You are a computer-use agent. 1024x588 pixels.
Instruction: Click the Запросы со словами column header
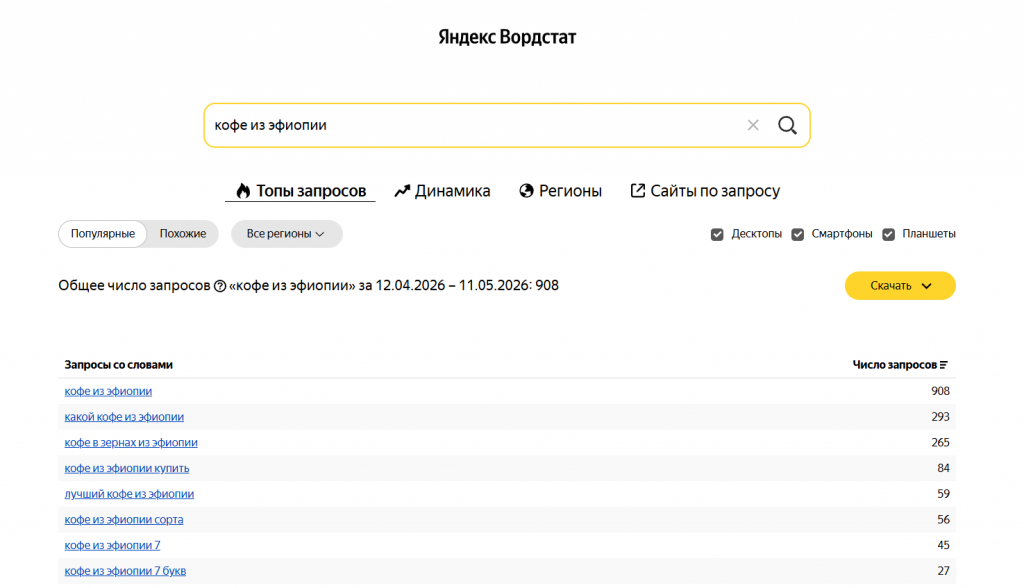pyautogui.click(x=118, y=365)
